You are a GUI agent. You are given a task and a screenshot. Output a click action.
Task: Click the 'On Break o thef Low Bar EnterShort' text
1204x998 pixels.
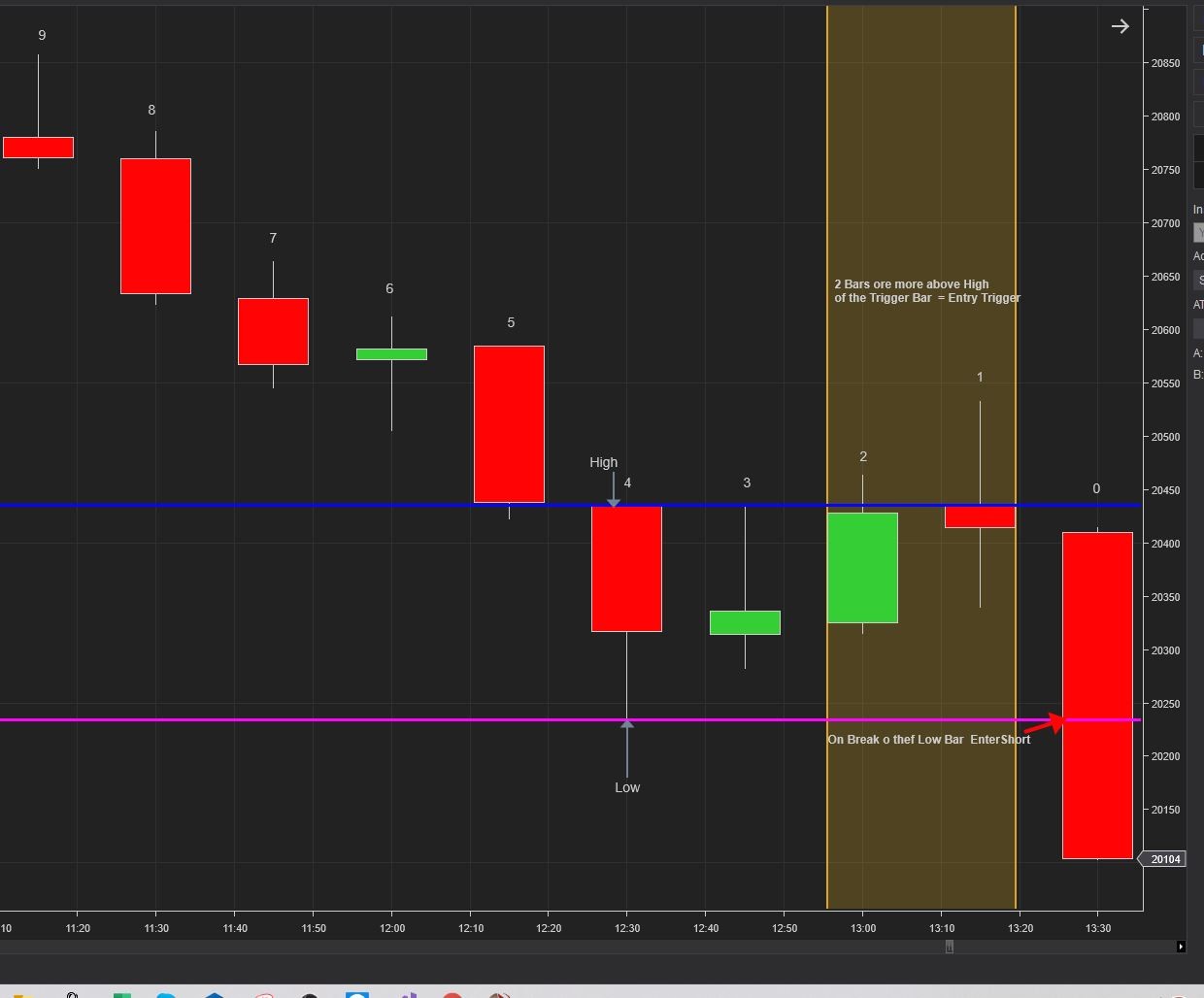(929, 740)
